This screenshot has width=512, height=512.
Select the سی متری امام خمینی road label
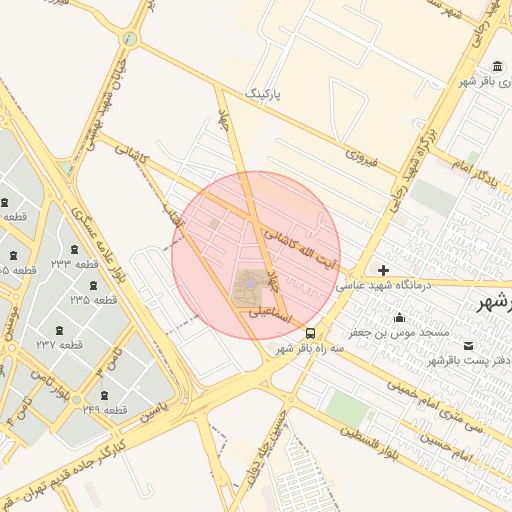coord(435,407)
